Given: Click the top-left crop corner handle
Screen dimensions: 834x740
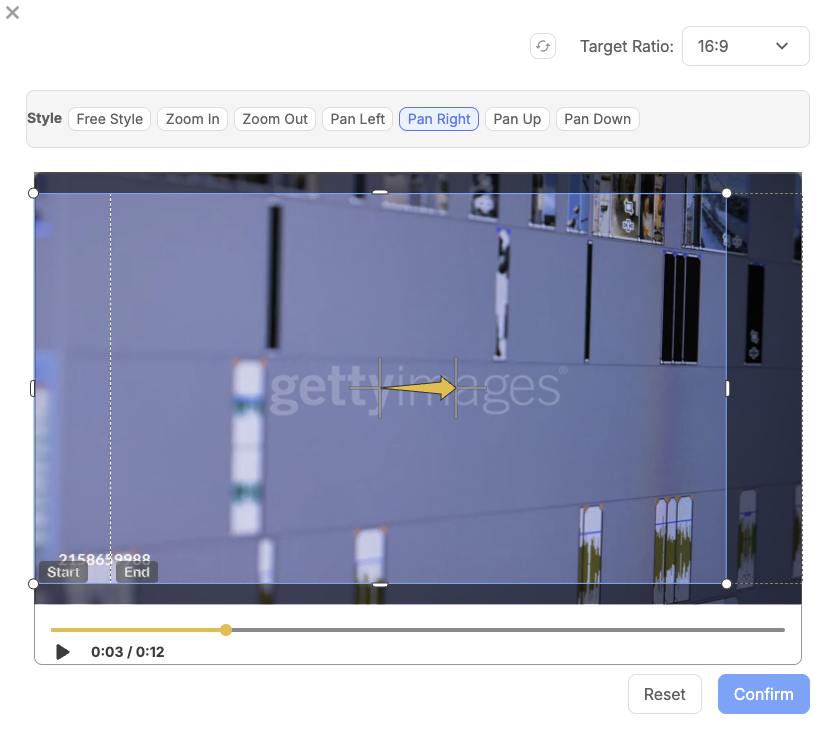Looking at the screenshot, I should click(x=33, y=193).
